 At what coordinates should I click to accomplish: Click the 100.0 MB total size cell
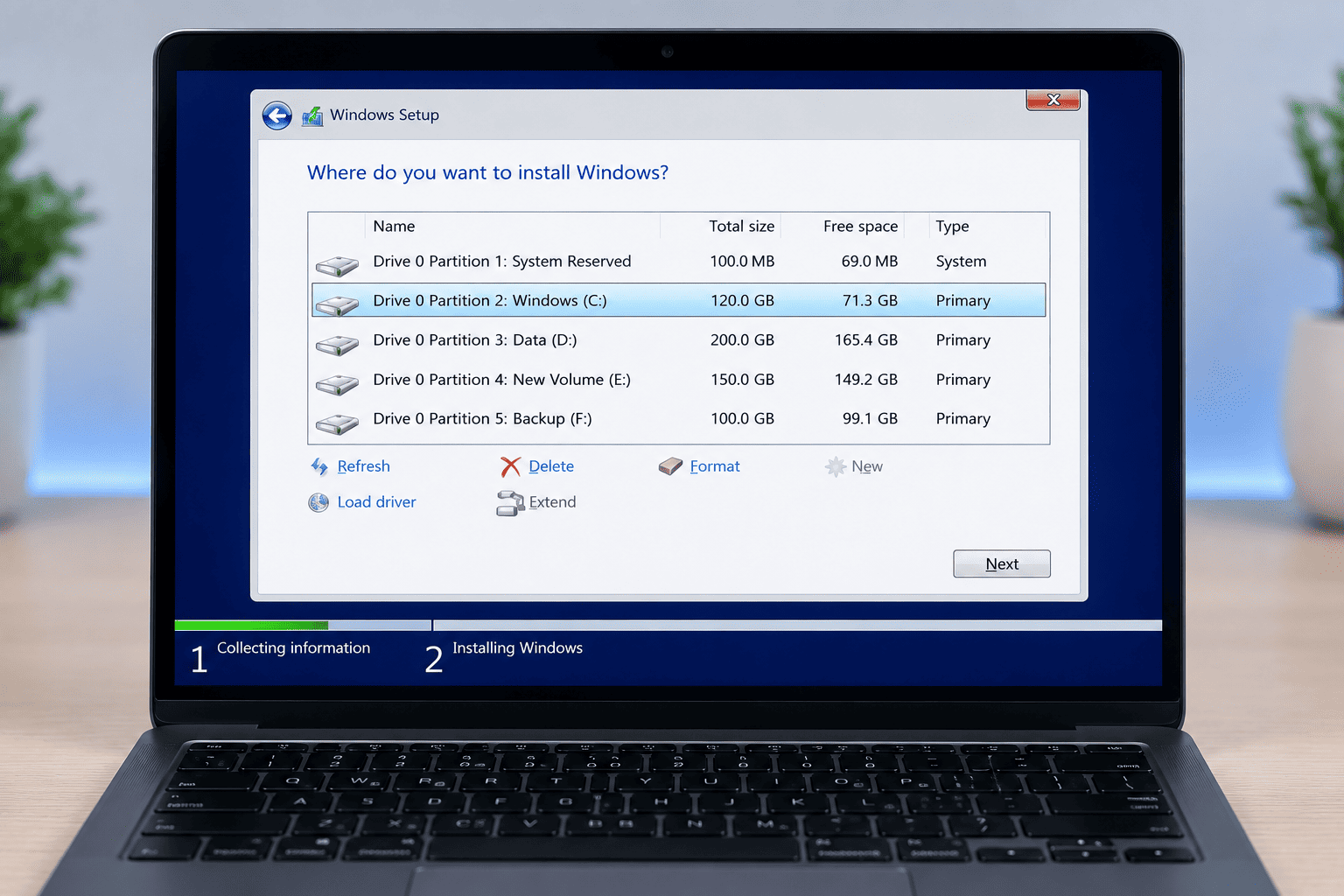click(742, 262)
